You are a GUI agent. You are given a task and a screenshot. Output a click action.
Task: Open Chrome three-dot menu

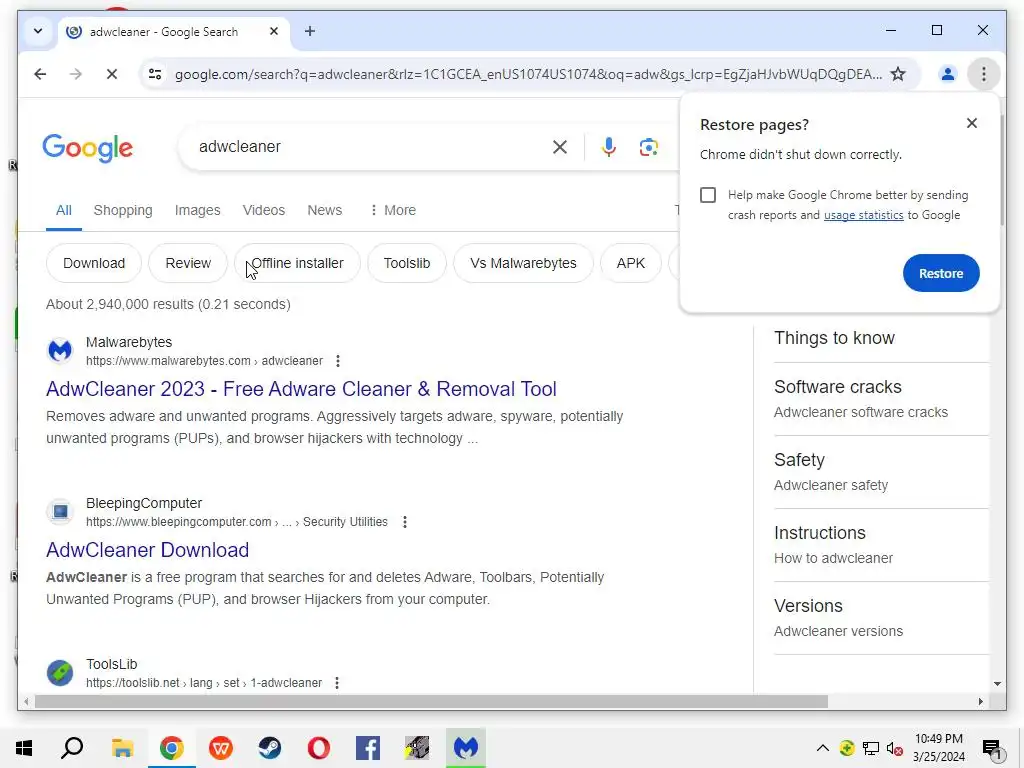coord(984,74)
